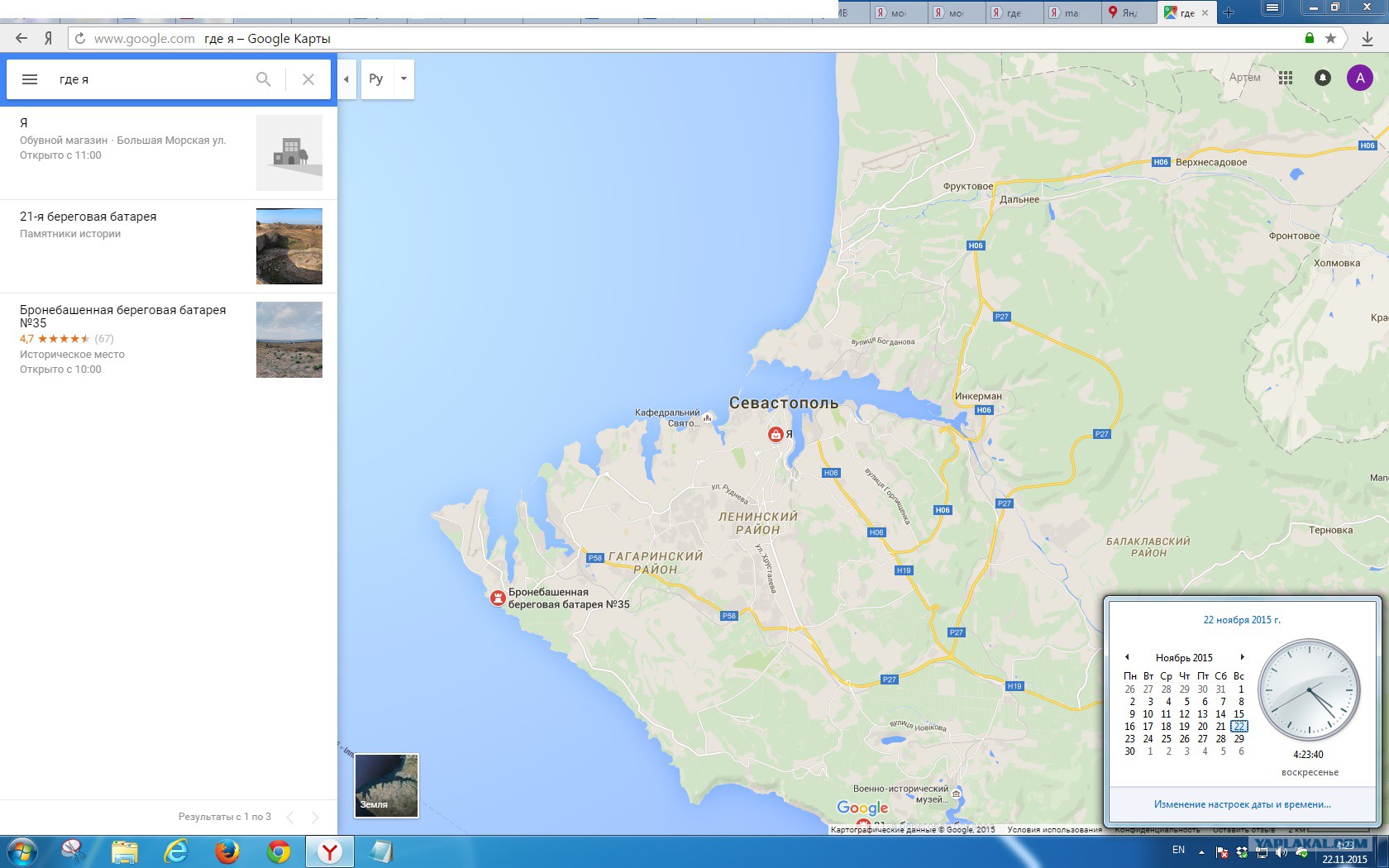
Task: Open 'Бронебашенная береговая батарея №35' result title
Action: click(122, 317)
